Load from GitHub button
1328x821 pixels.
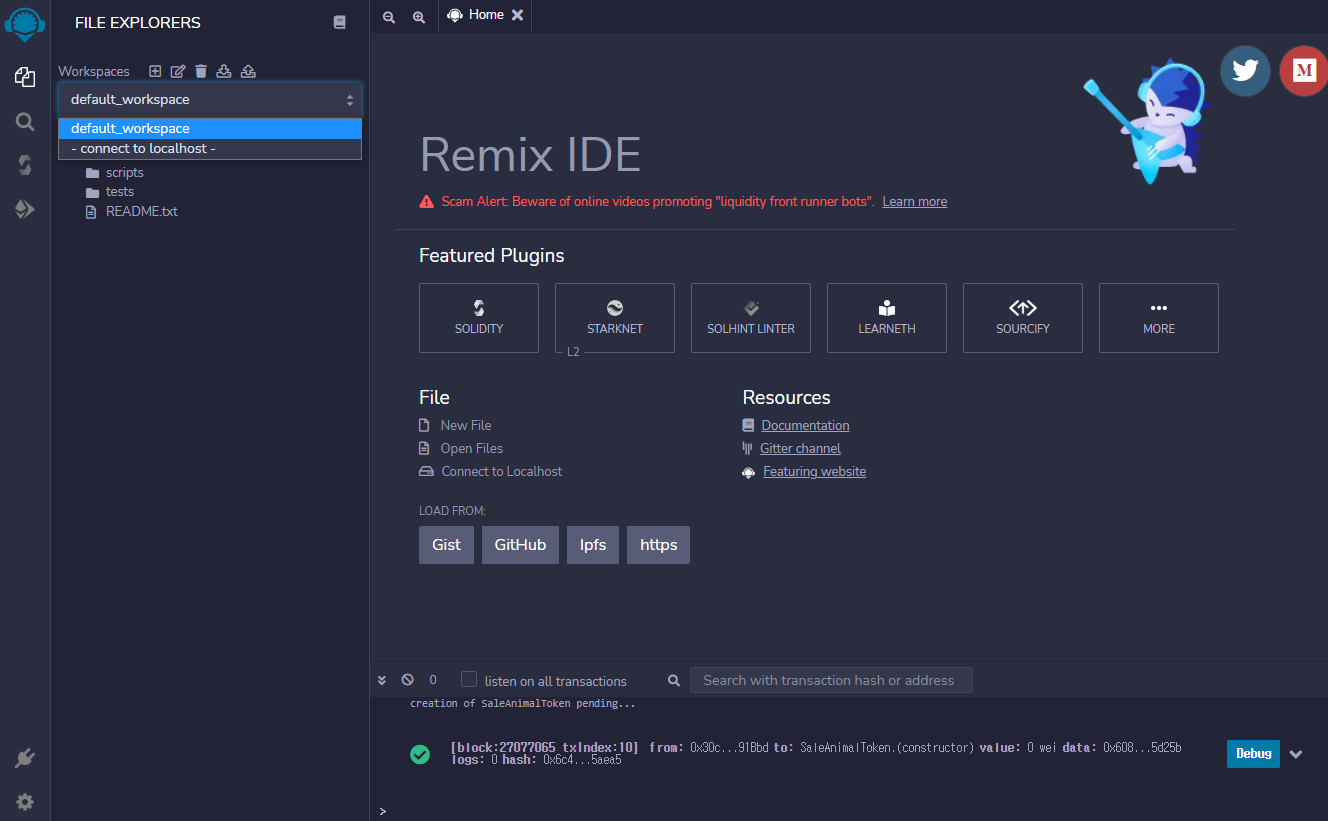coord(520,545)
